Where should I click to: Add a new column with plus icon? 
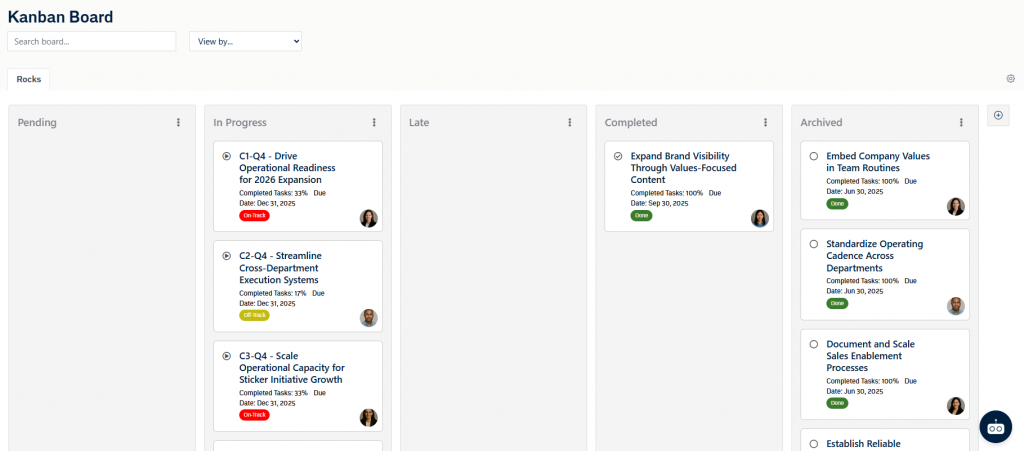pyautogui.click(x=998, y=116)
